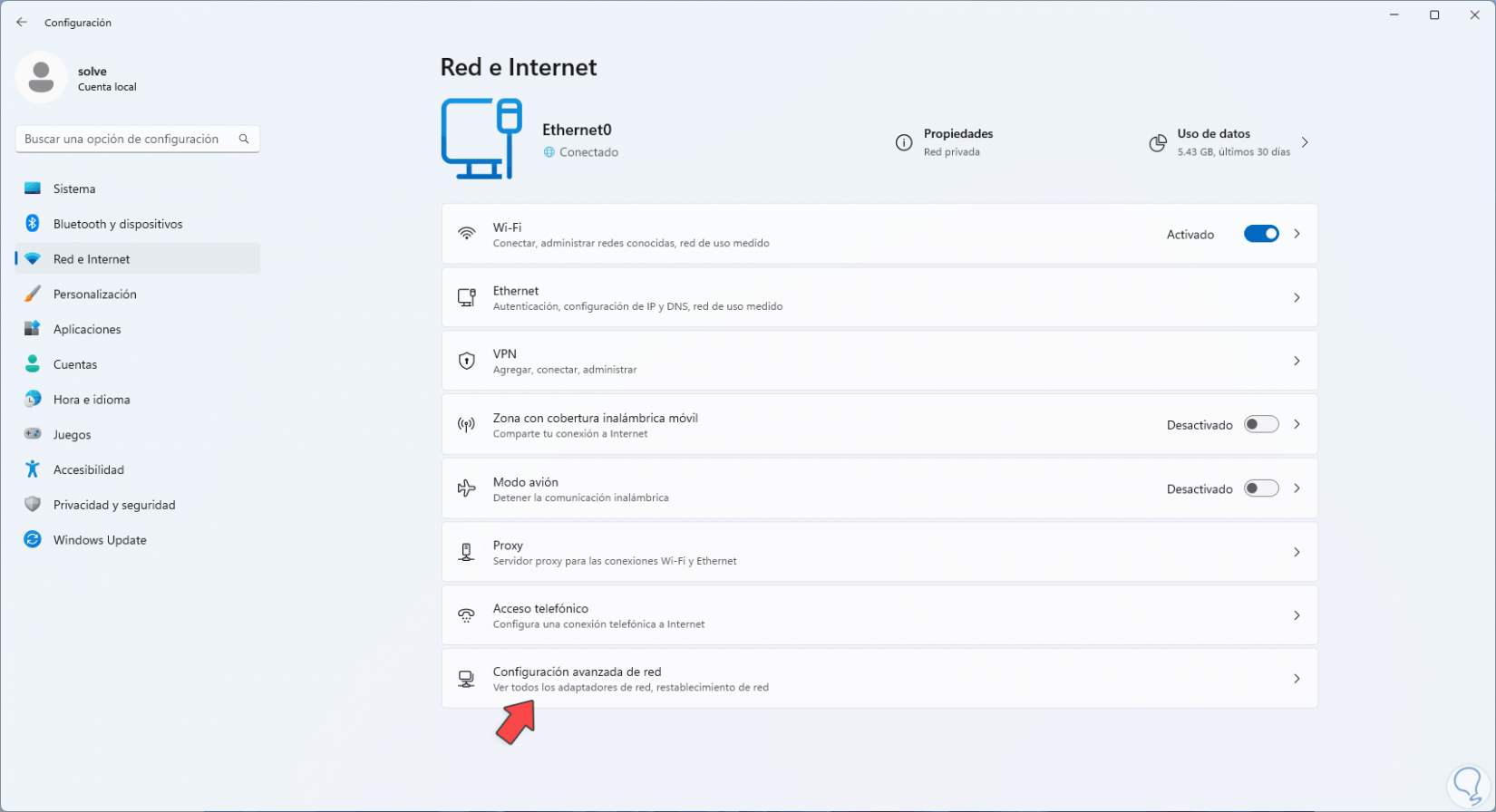
Task: Click the Buscar una opción de configuración field
Action: pos(138,139)
